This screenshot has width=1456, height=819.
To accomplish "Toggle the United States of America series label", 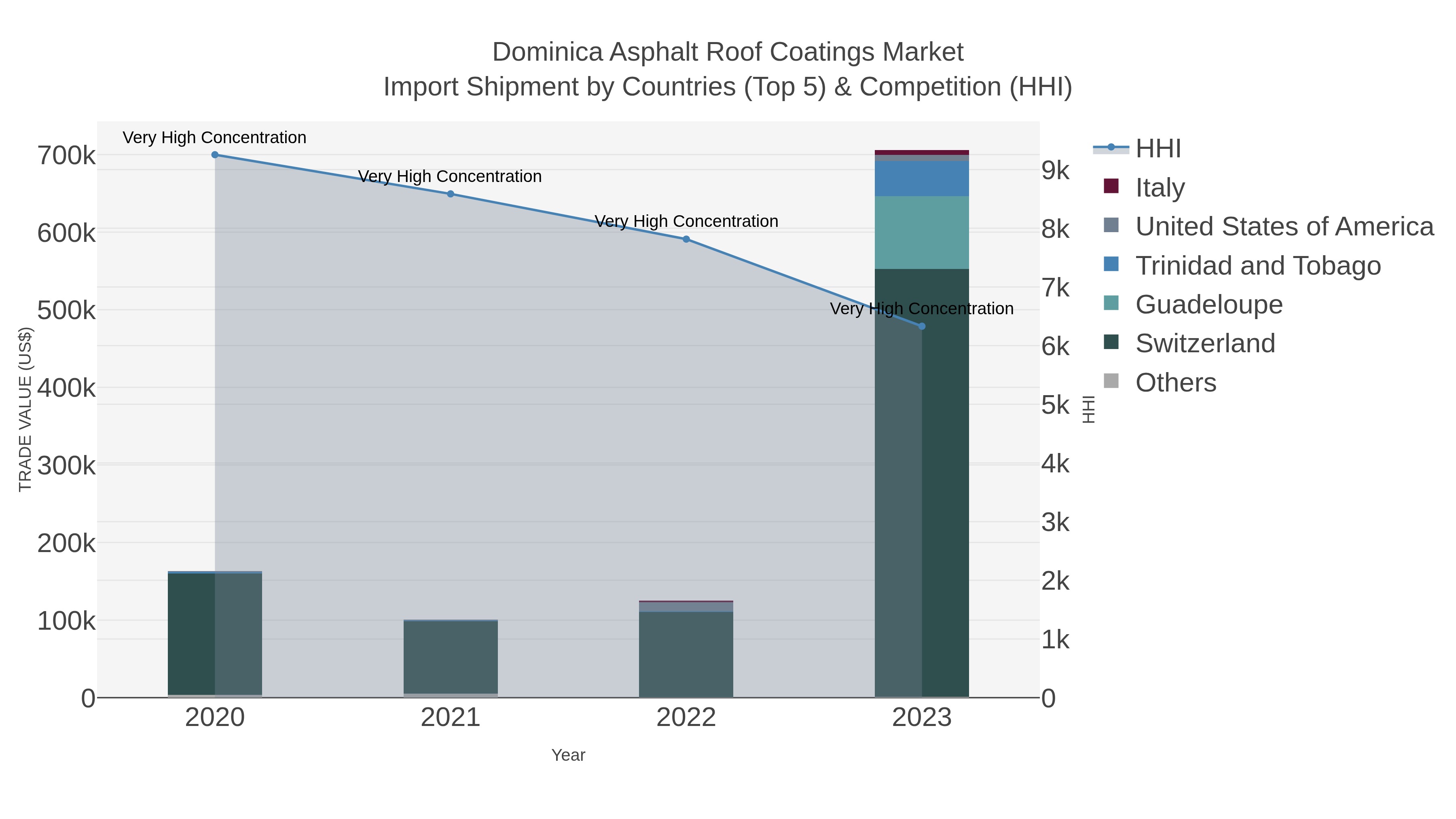I will pyautogui.click(x=1284, y=226).
